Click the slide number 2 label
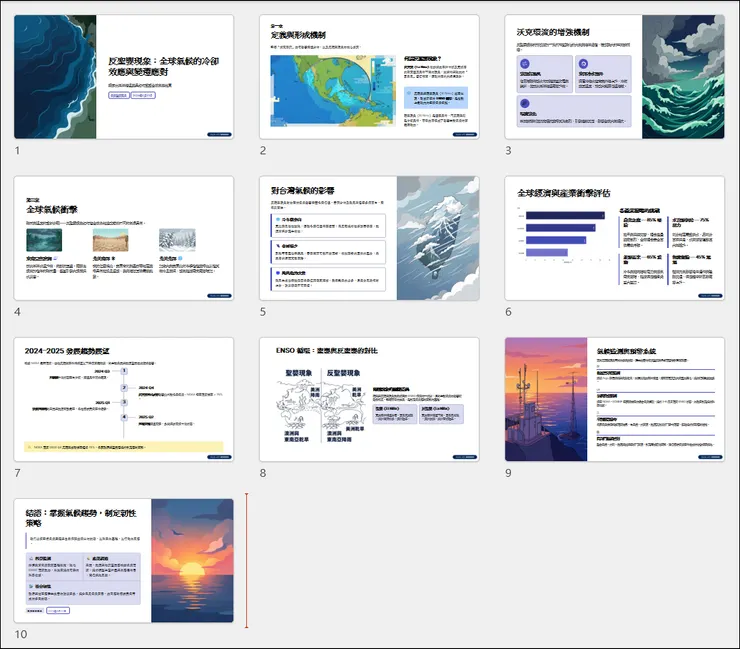The width and height of the screenshot is (740, 649). coord(263,151)
